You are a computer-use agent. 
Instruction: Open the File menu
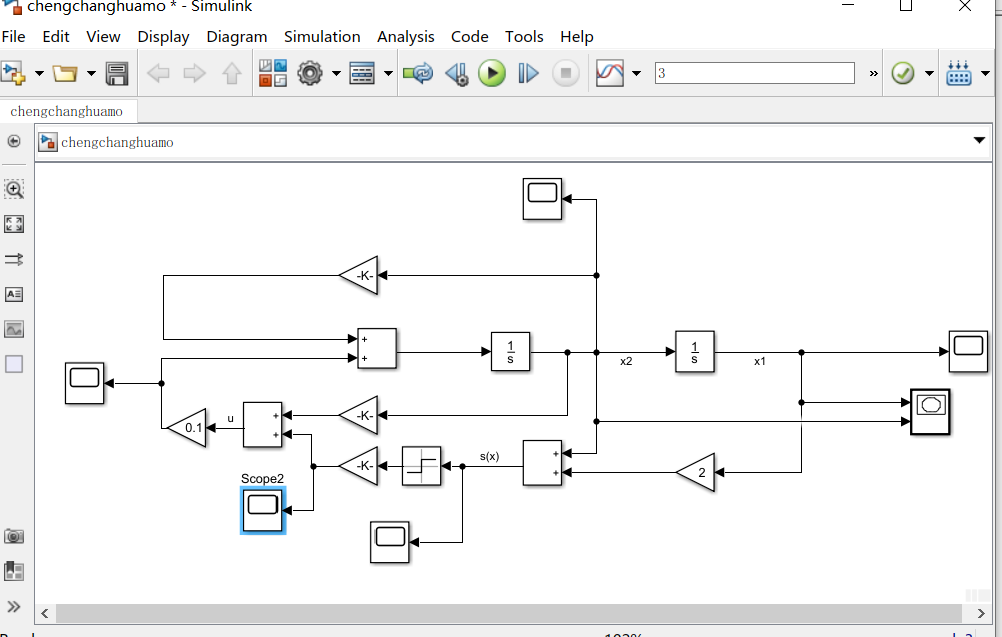(x=13, y=36)
